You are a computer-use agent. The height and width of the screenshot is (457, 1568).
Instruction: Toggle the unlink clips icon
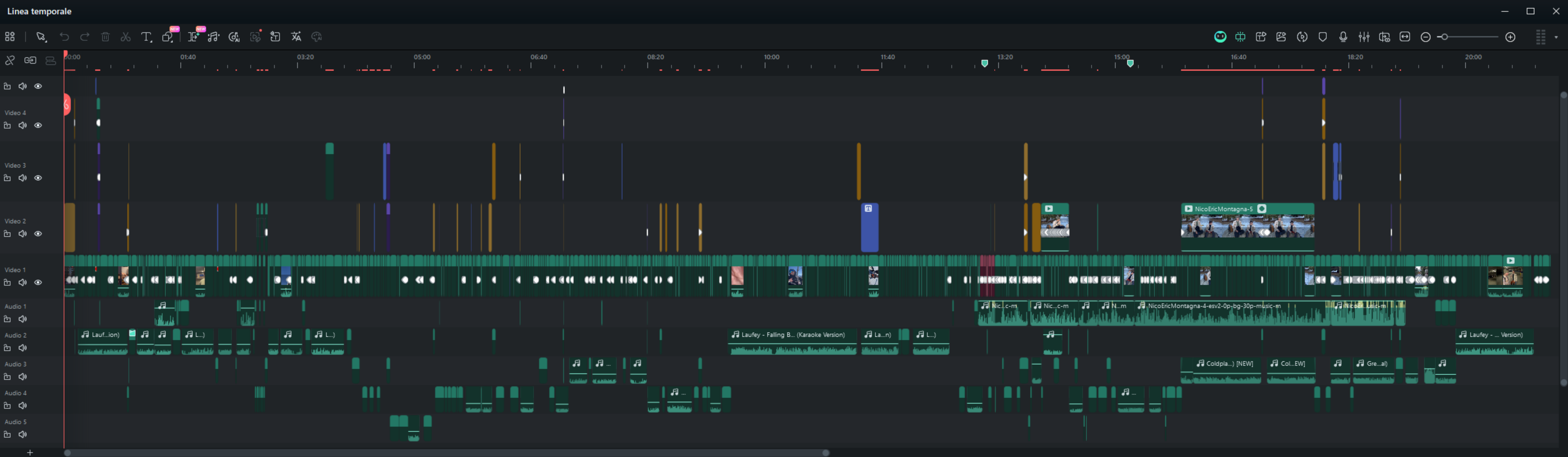(10, 60)
